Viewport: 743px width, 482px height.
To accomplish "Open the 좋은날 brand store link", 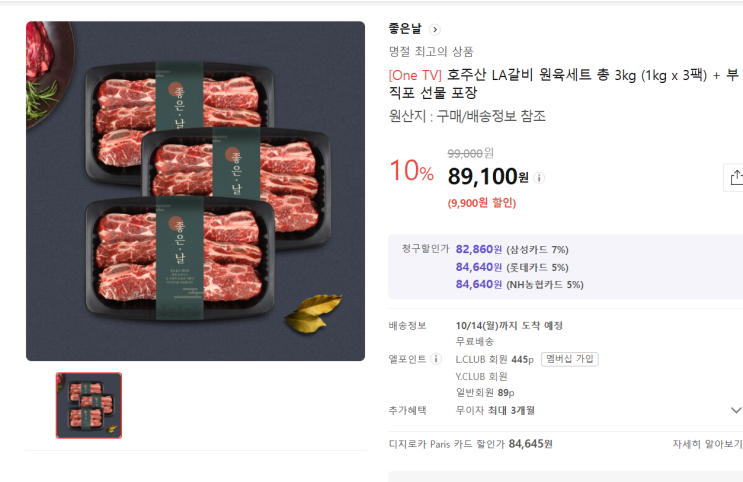I will [406, 29].
